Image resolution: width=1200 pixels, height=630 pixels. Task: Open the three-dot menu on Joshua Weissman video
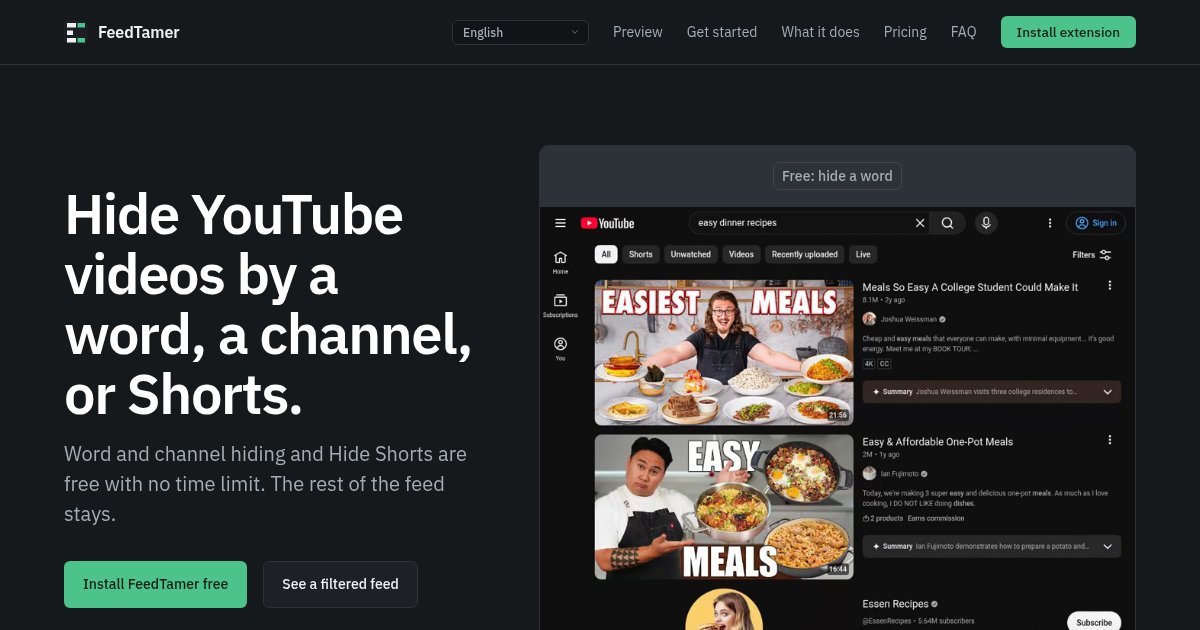pos(1109,286)
